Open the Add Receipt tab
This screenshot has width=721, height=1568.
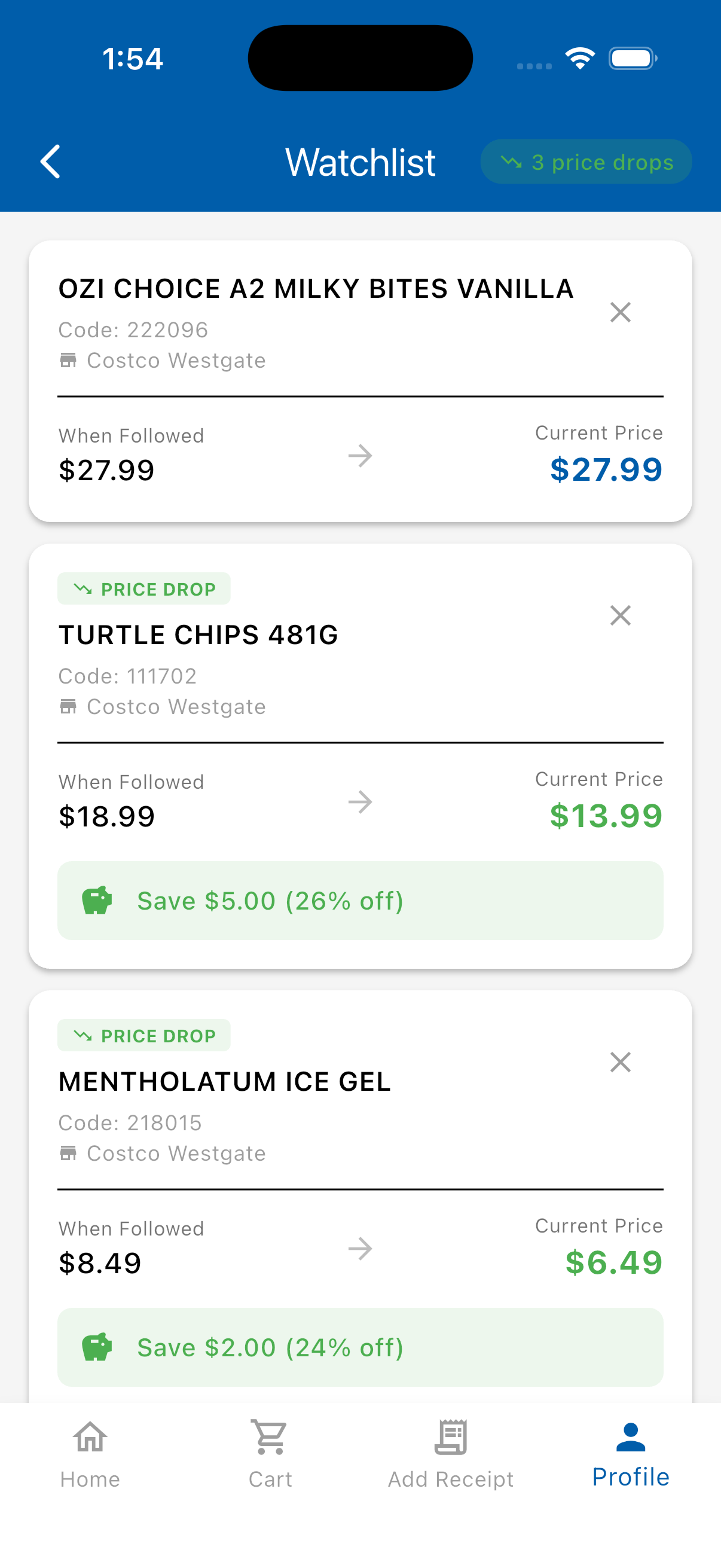450,1454
